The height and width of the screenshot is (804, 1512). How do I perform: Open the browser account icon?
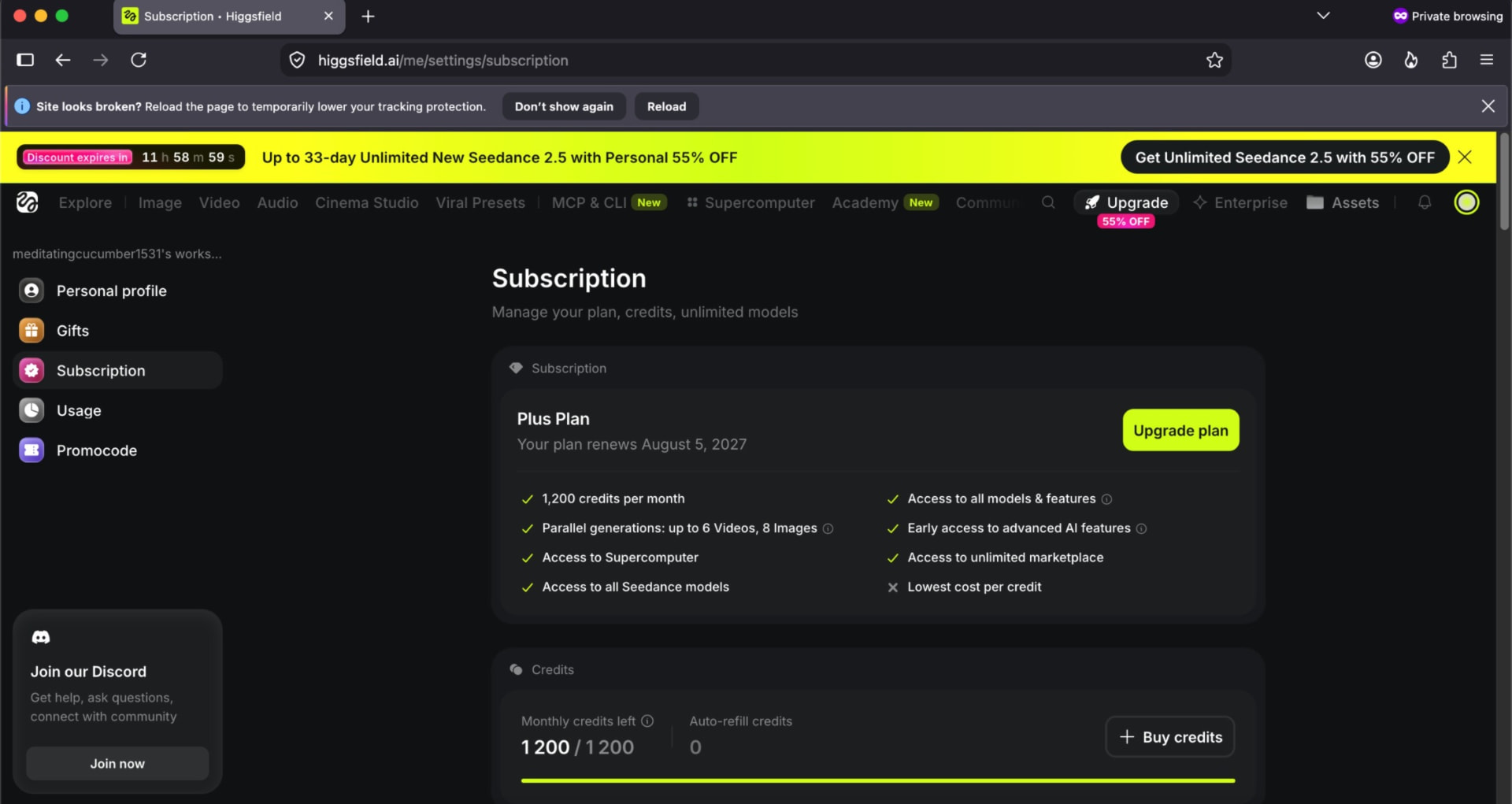click(1373, 60)
